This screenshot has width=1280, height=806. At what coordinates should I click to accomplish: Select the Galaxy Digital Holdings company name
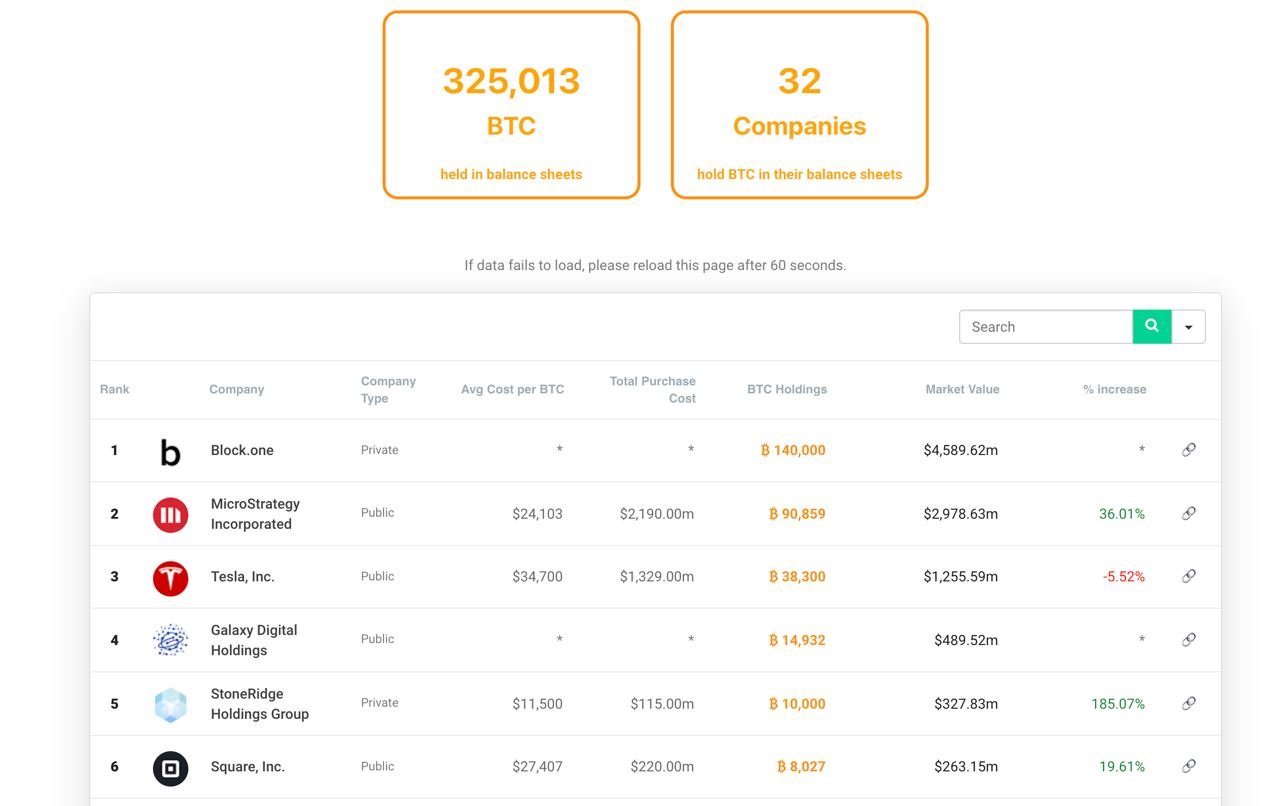tap(254, 640)
